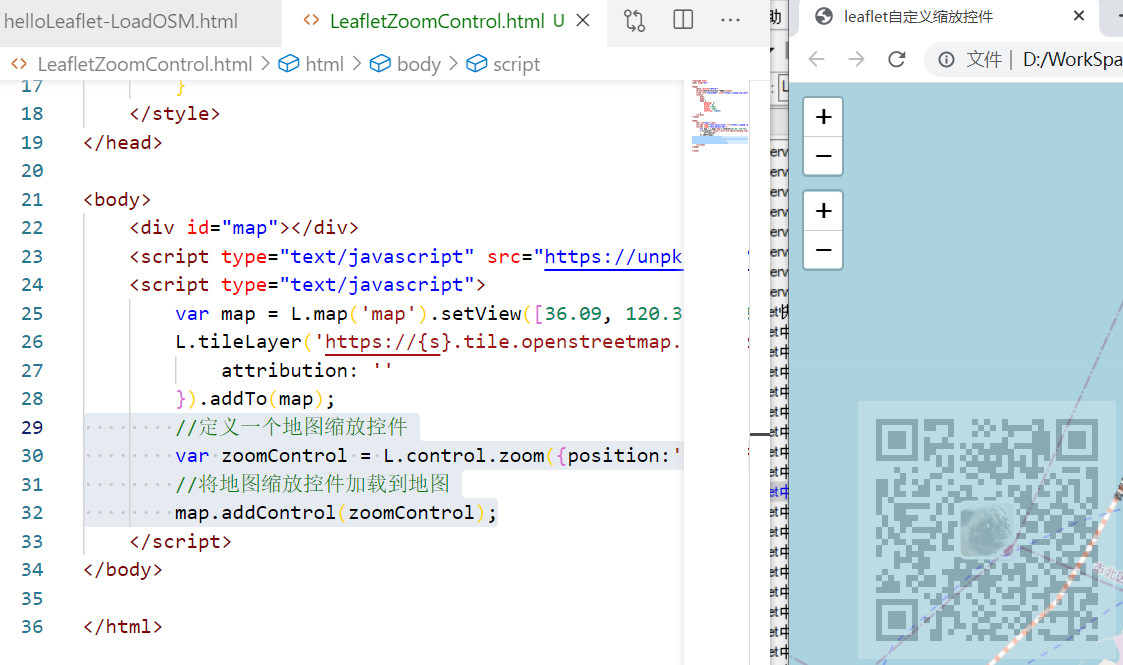Open source control changes icon in editor
Screen dimensions: 1123x665
click(x=635, y=21)
